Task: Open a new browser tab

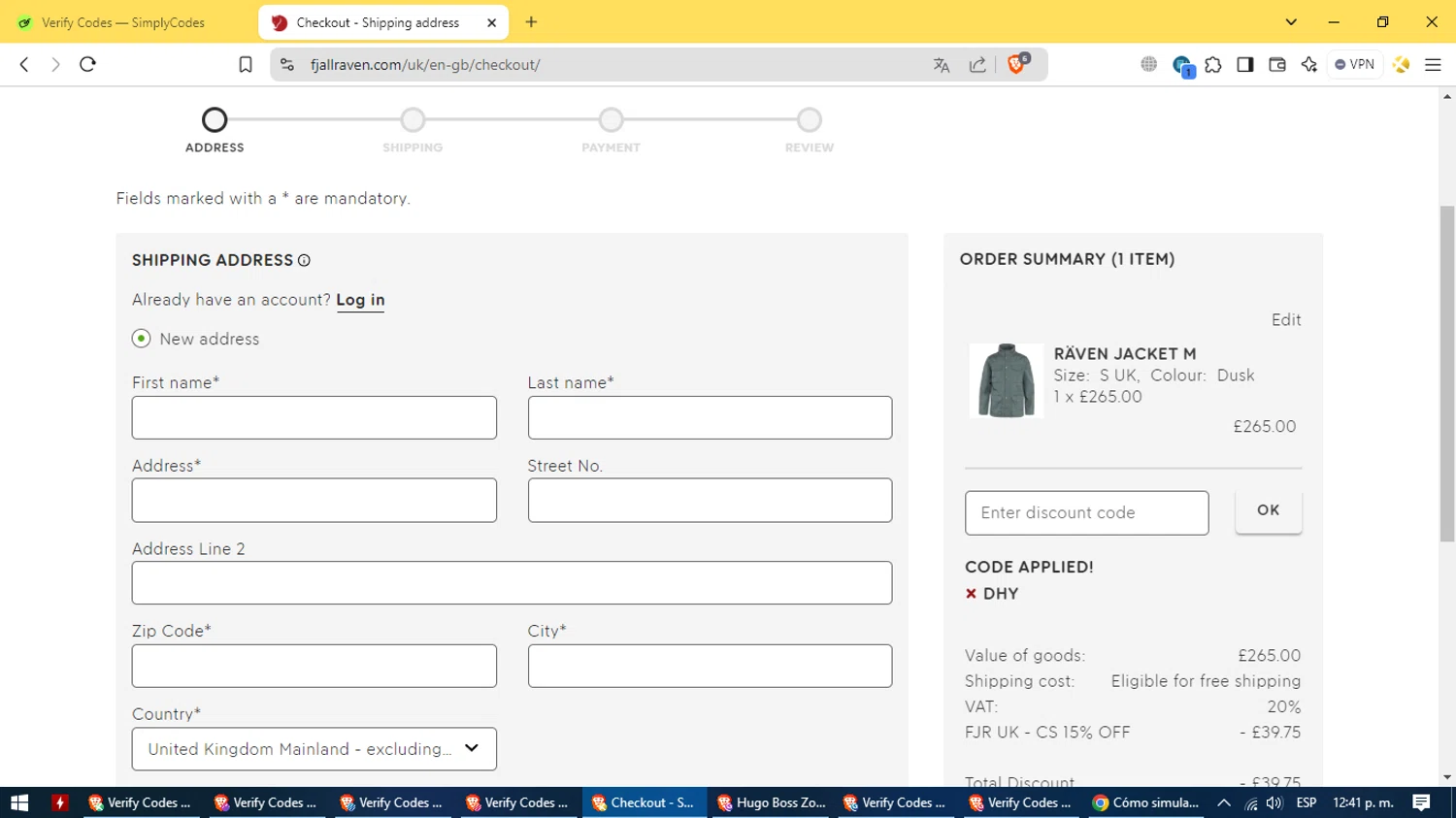Action: [x=531, y=22]
